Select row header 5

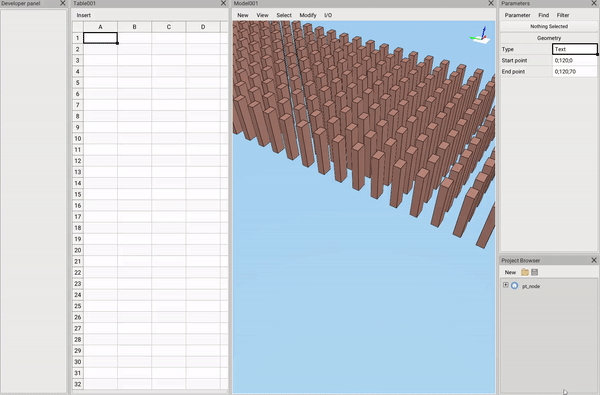(78, 83)
